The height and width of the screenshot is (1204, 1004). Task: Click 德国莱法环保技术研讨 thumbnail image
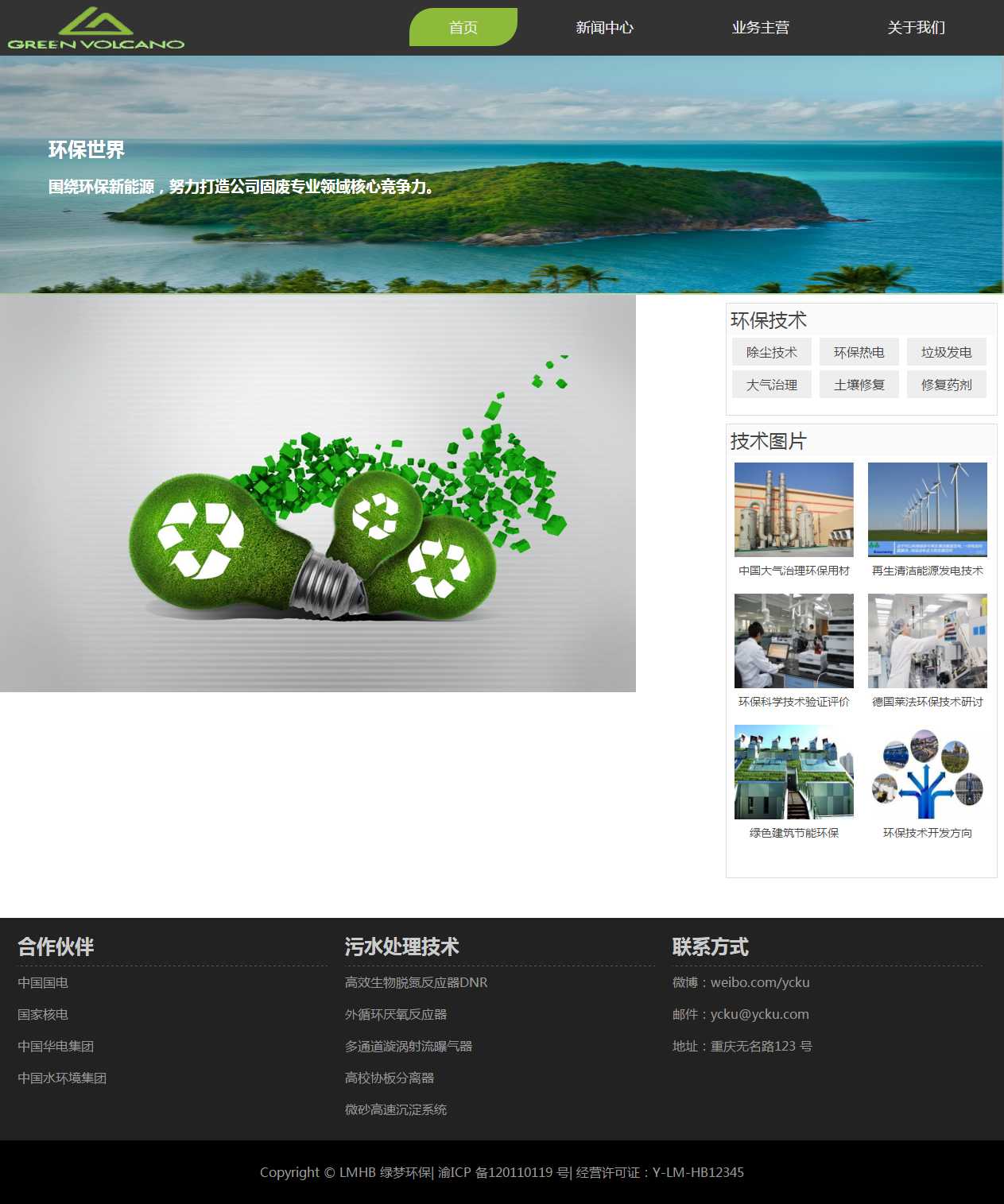click(x=927, y=641)
